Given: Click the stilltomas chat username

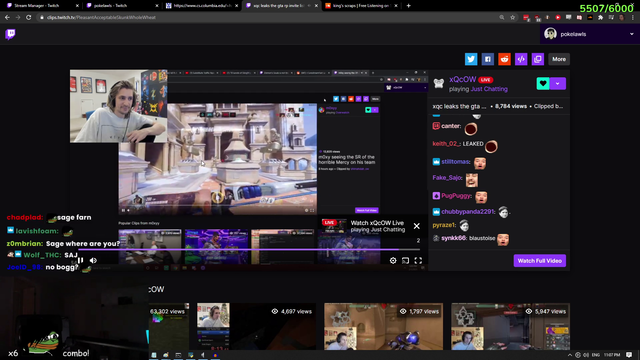Looking at the screenshot, I should pyautogui.click(x=455, y=162).
